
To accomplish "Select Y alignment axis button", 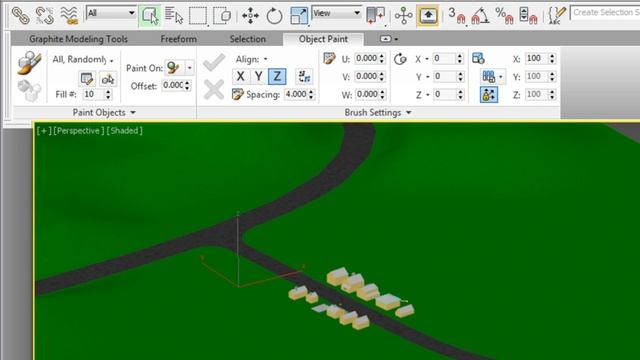I will 259,76.
